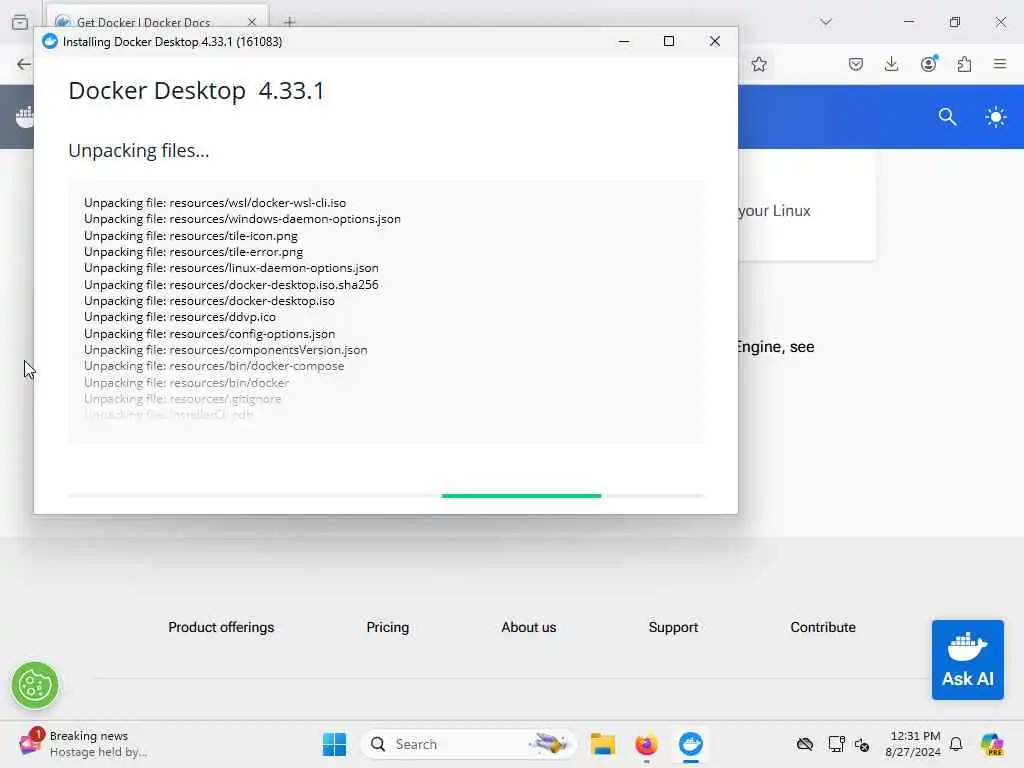Click the config-options.json log line
Screen dimensions: 1024x768
pos(210,334)
